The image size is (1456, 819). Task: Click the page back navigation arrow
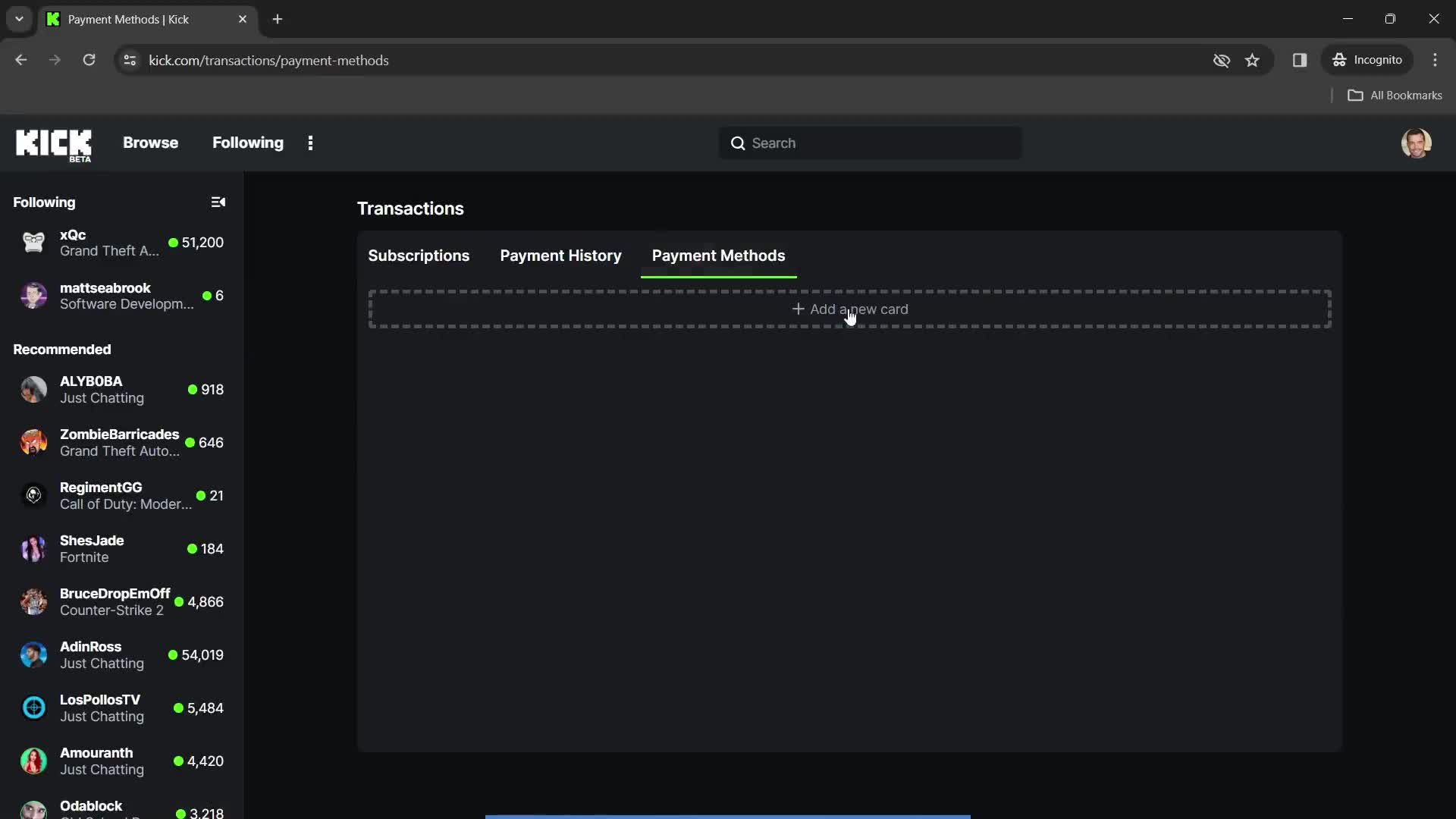pos(21,60)
